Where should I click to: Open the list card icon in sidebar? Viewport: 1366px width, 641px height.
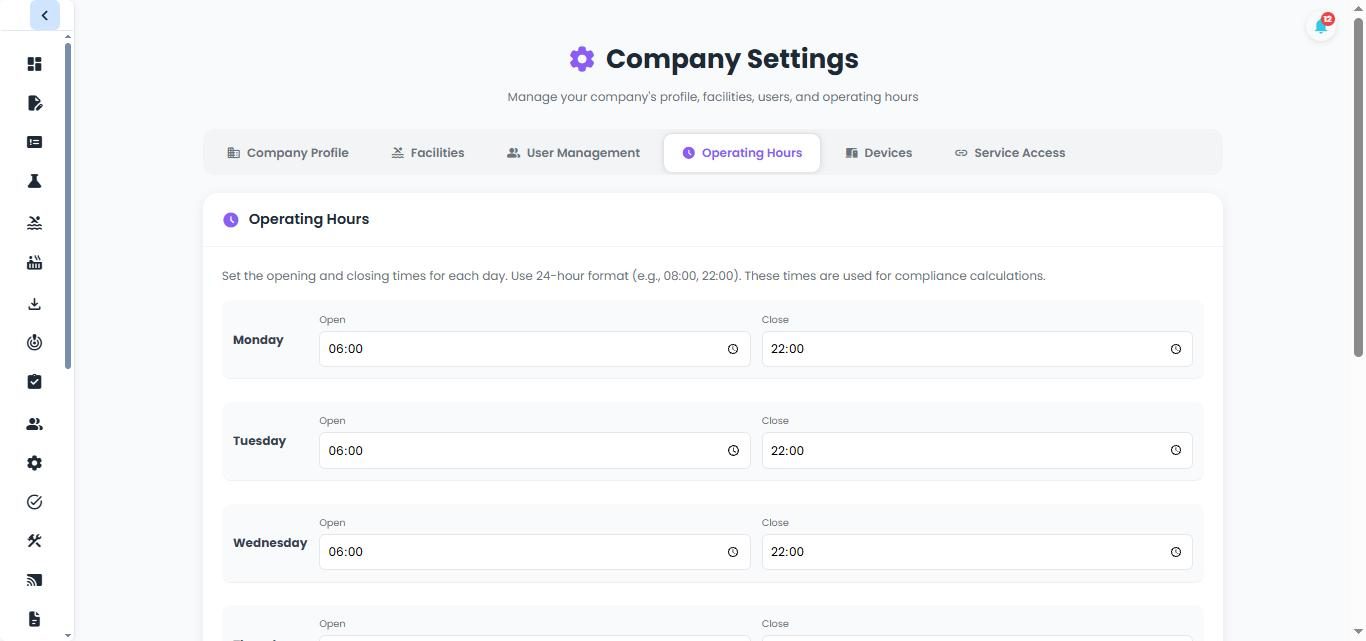34,142
